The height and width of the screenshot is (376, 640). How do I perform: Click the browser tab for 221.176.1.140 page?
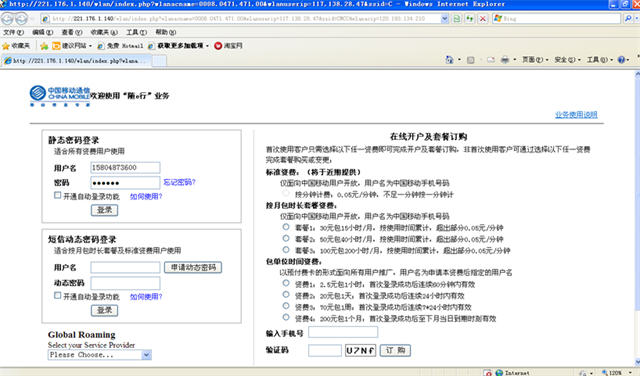coord(77,61)
